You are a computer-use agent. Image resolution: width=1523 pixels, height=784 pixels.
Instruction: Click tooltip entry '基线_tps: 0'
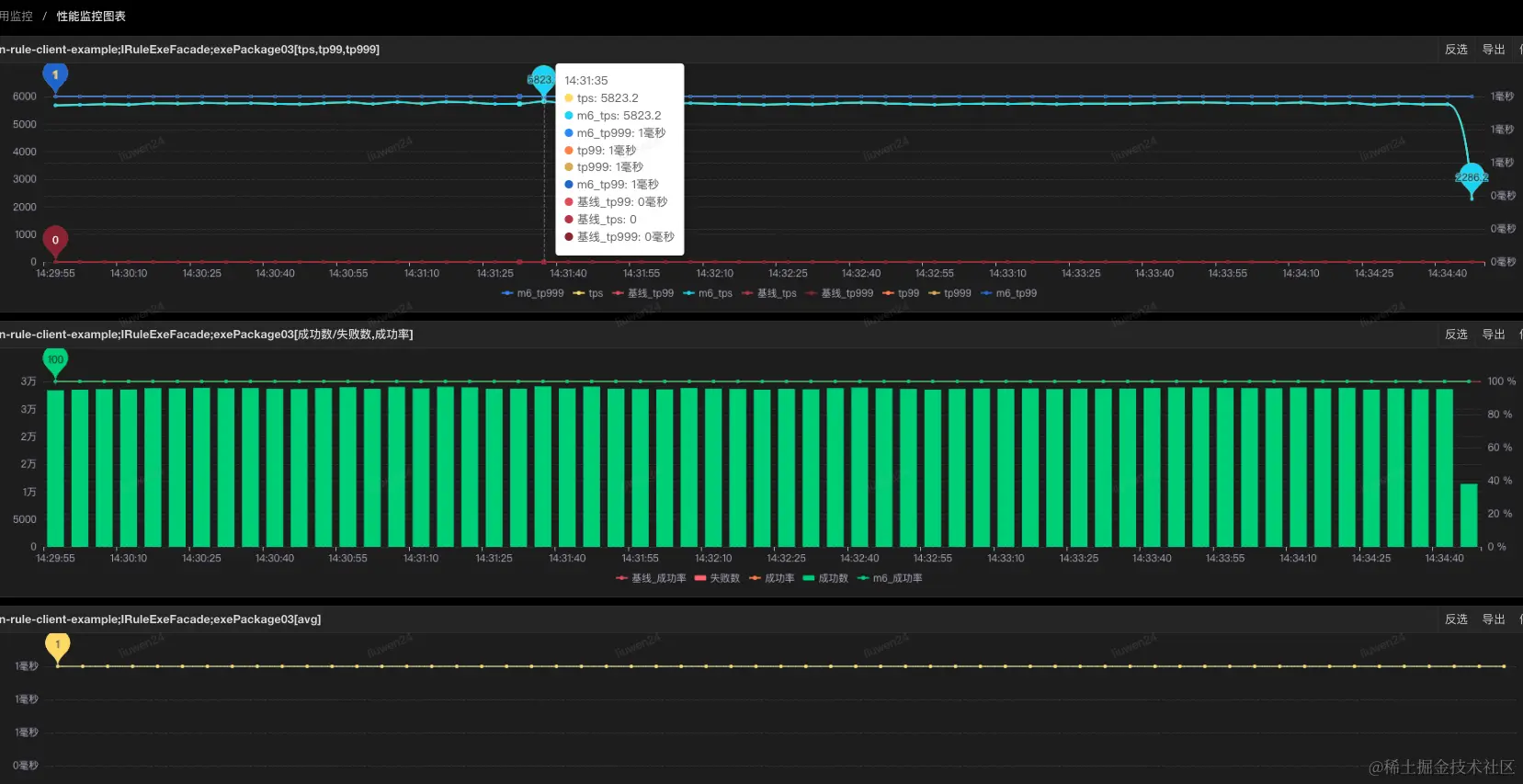pyautogui.click(x=600, y=220)
